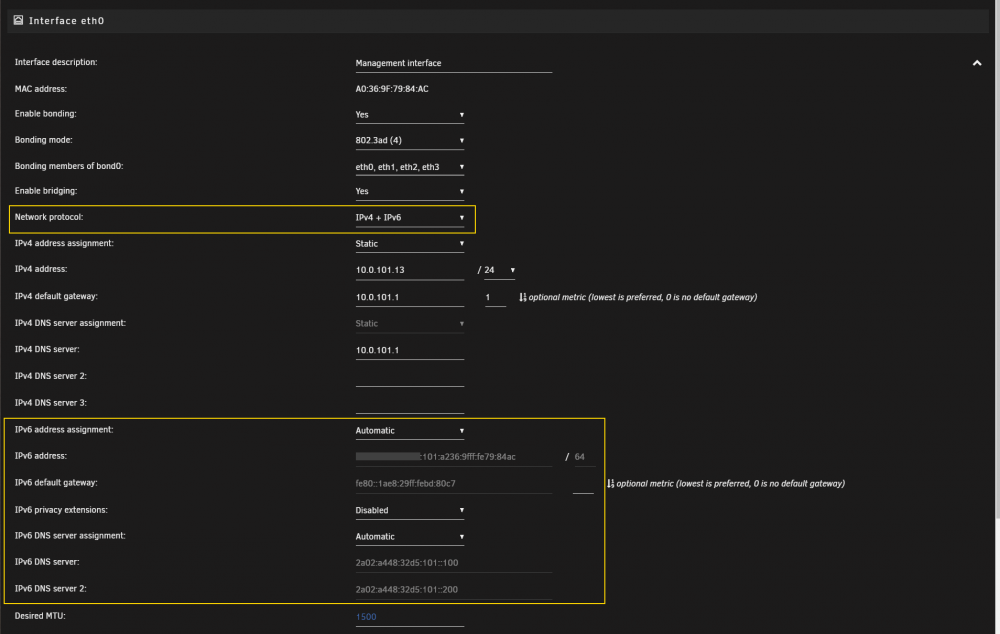Viewport: 1000px width, 634px height.
Task: Open the IPv6 privacy extensions dropdown
Action: pos(409,510)
